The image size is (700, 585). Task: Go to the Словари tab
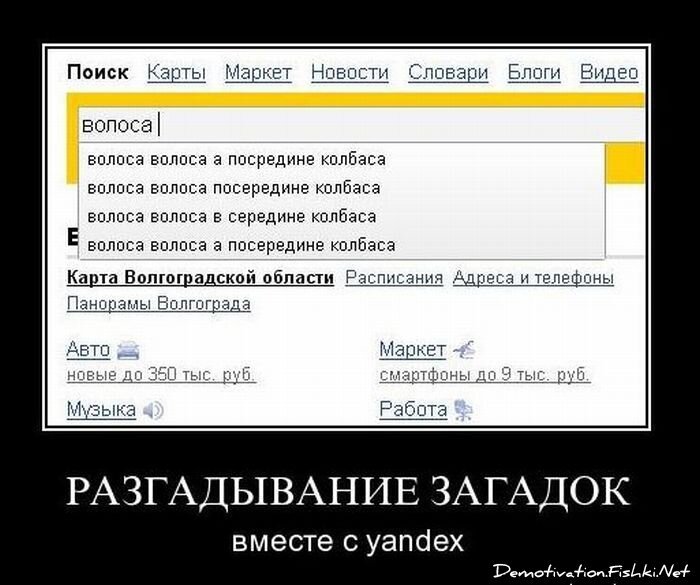tap(447, 72)
